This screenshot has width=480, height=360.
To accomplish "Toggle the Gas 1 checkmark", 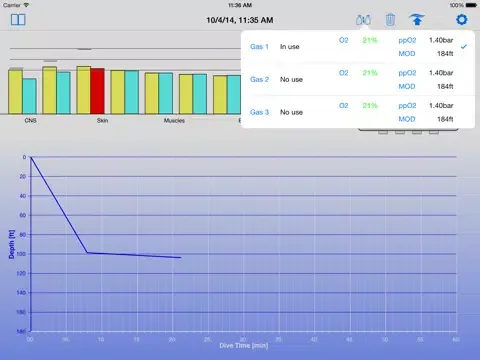I will 464,47.
